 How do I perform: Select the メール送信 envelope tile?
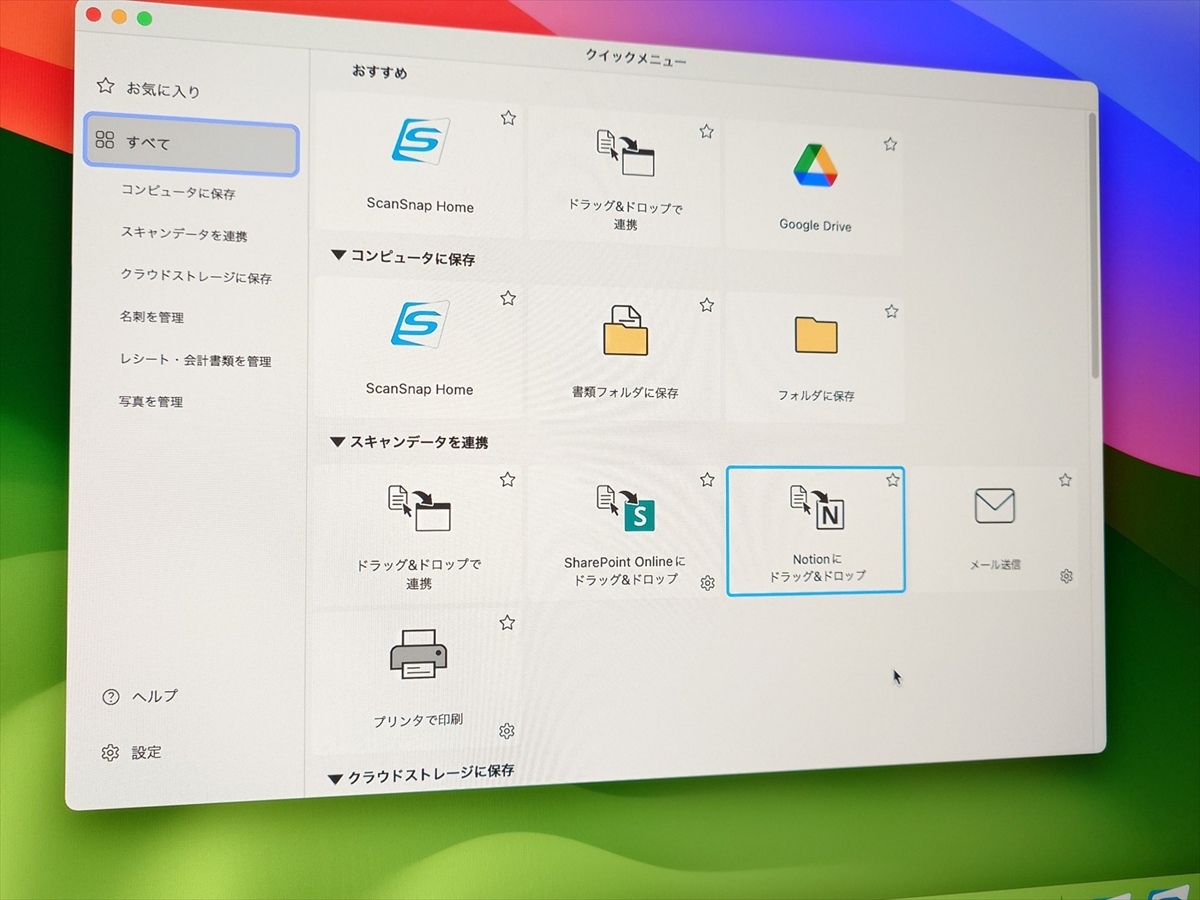point(995,528)
